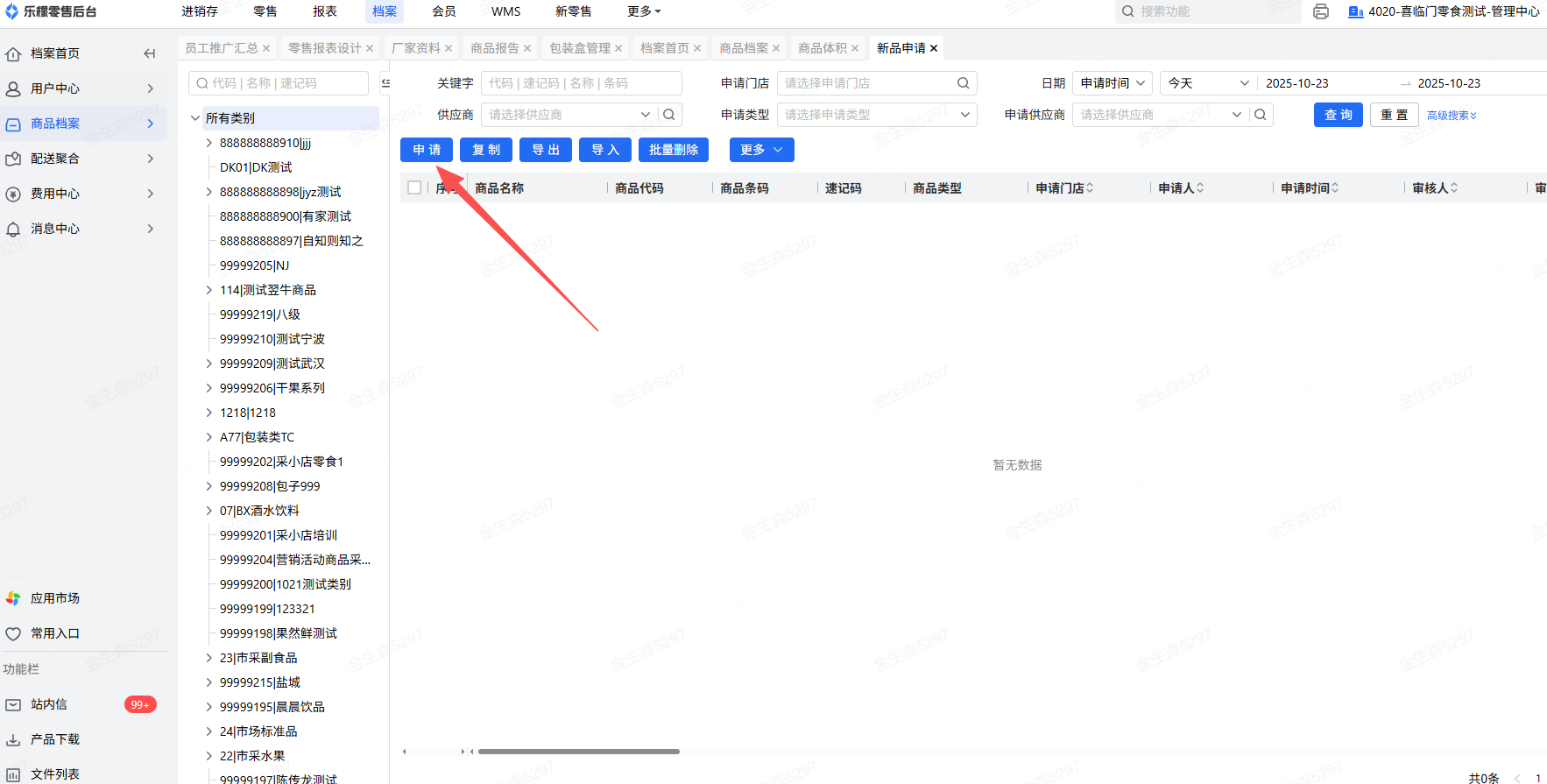
Task: Open the 申请类型 dropdown
Action: pyautogui.click(x=877, y=115)
